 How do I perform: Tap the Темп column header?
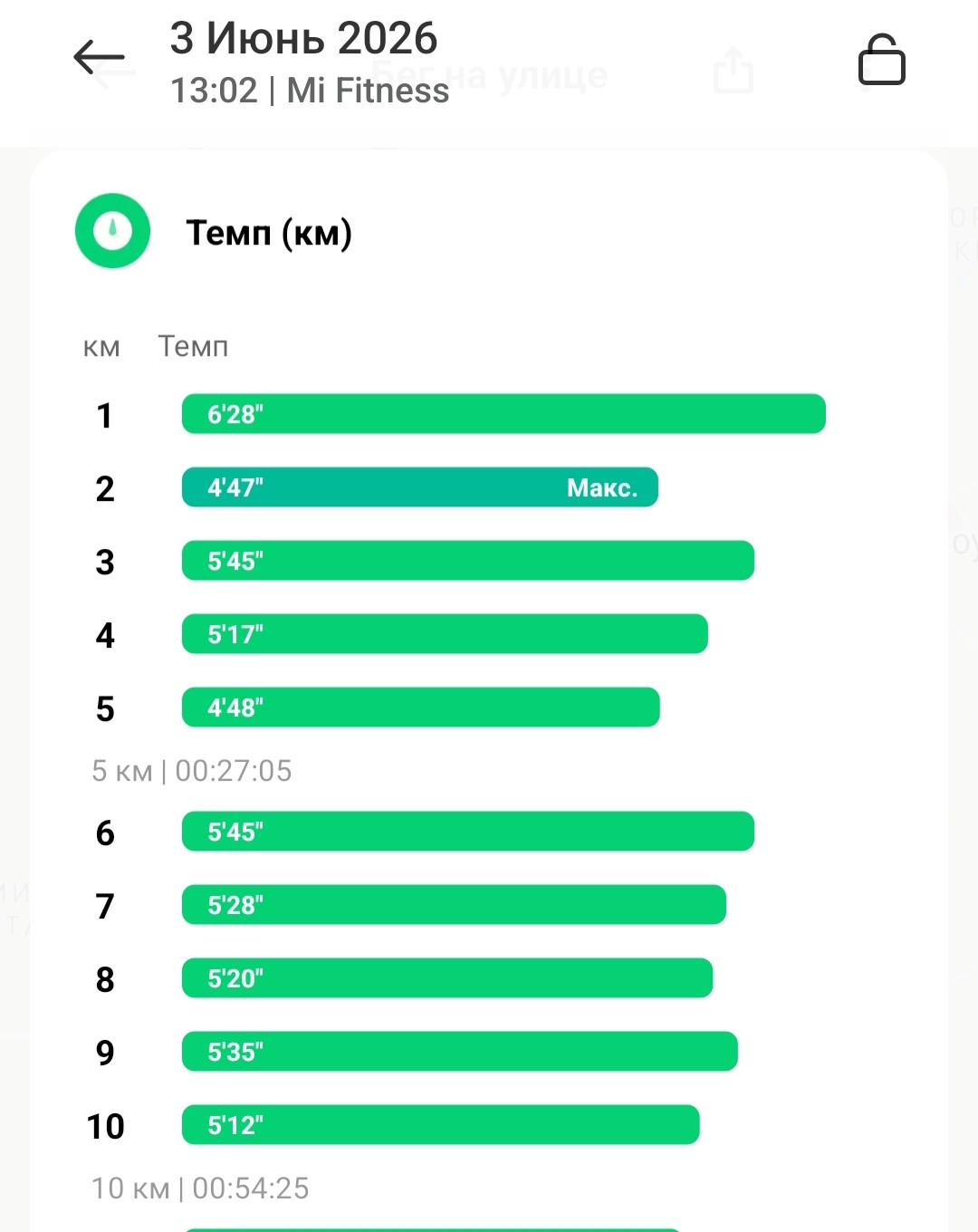coord(193,346)
